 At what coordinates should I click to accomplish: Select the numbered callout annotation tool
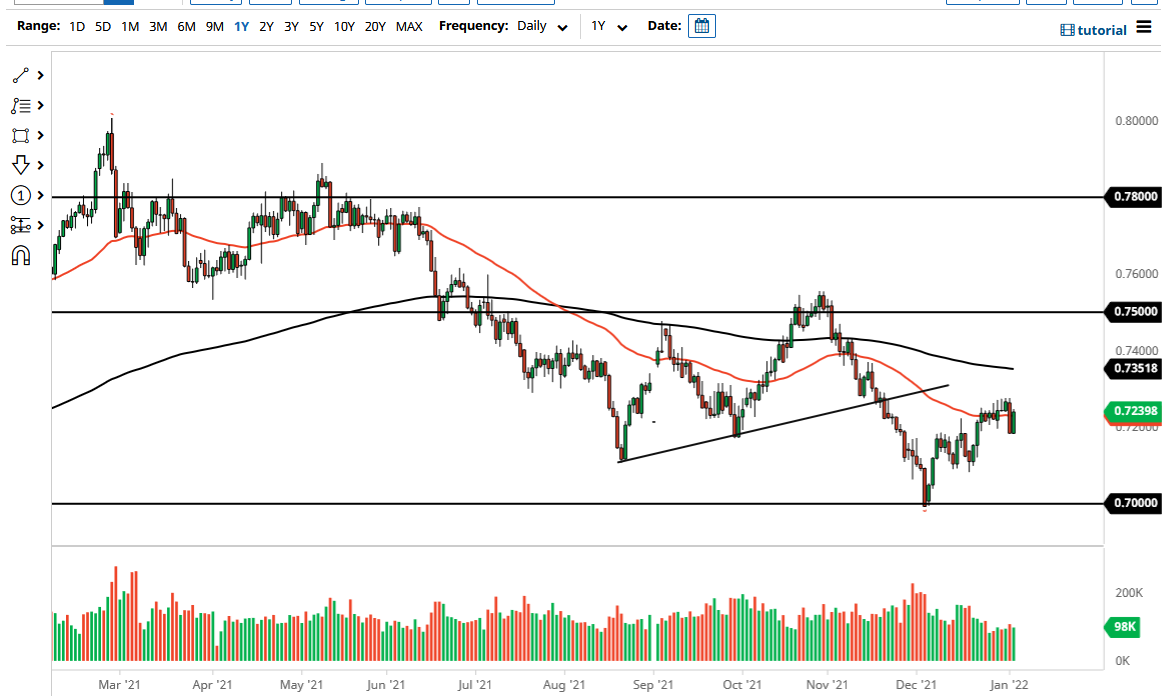[x=20, y=195]
